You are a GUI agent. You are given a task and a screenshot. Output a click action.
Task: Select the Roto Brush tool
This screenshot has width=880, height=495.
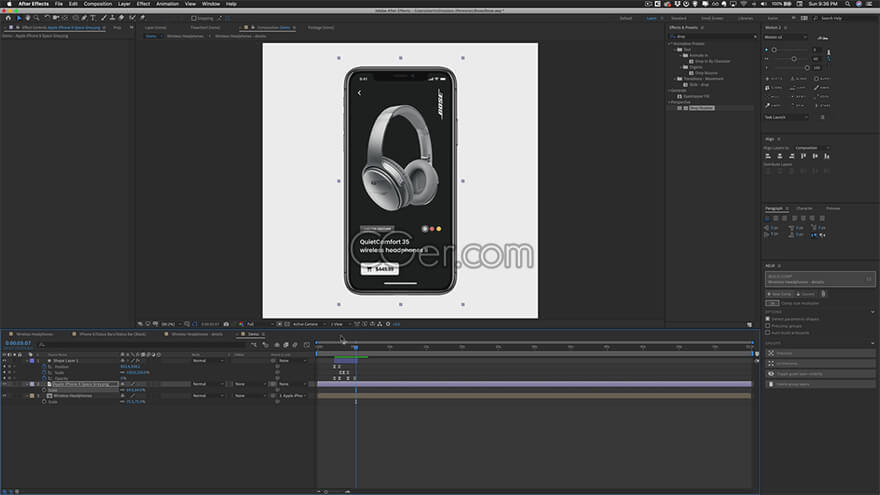(x=132, y=18)
